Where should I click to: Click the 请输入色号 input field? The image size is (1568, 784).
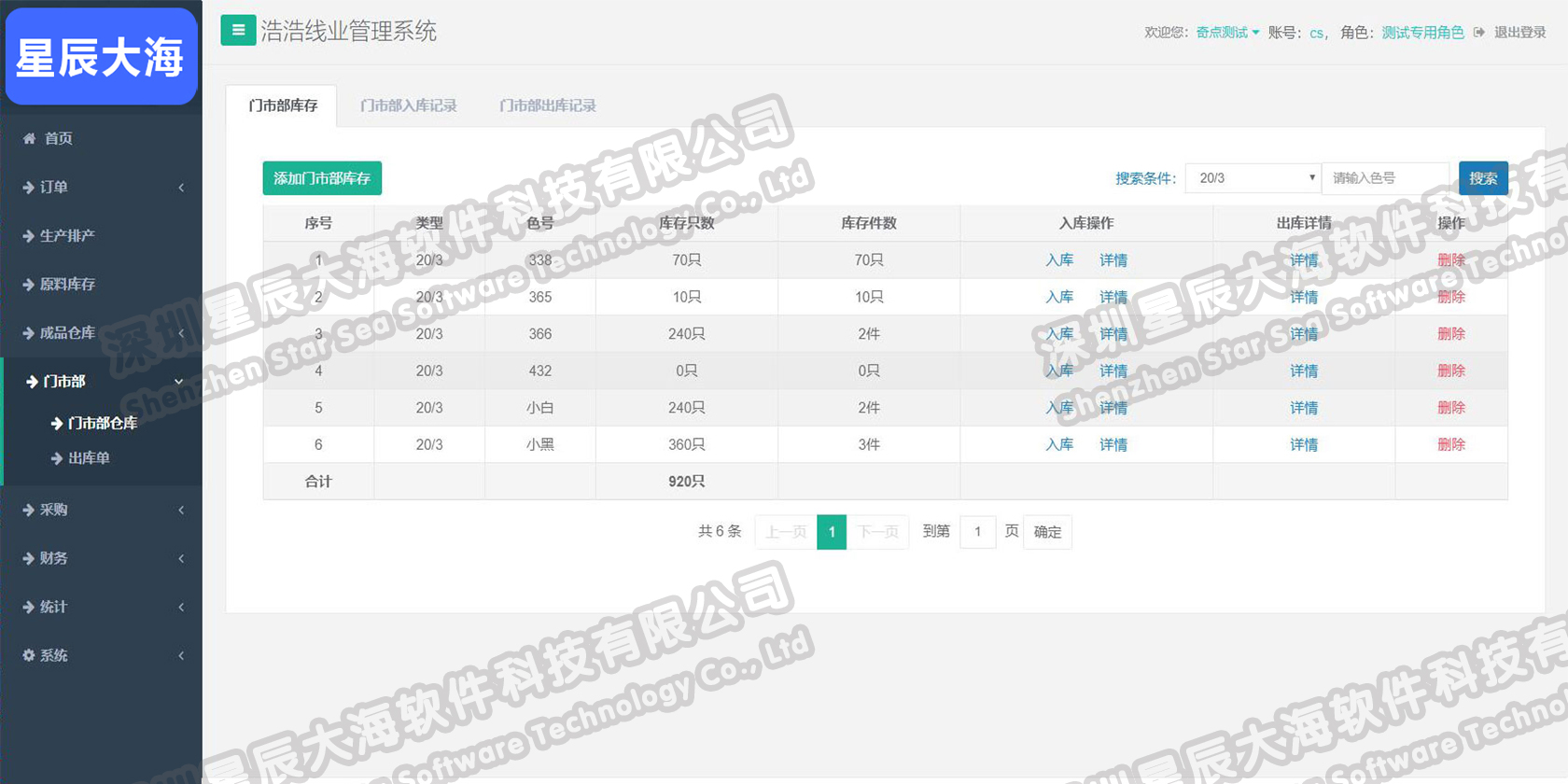pyautogui.click(x=1386, y=178)
